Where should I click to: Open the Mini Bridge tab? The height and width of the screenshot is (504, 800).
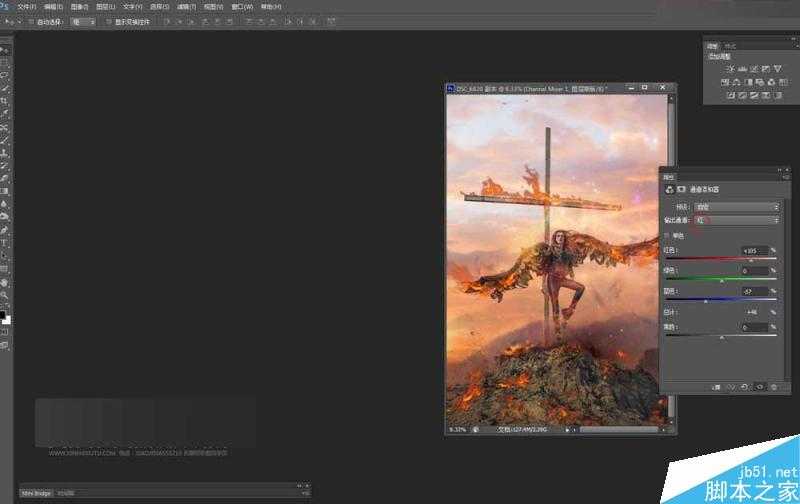click(x=36, y=493)
